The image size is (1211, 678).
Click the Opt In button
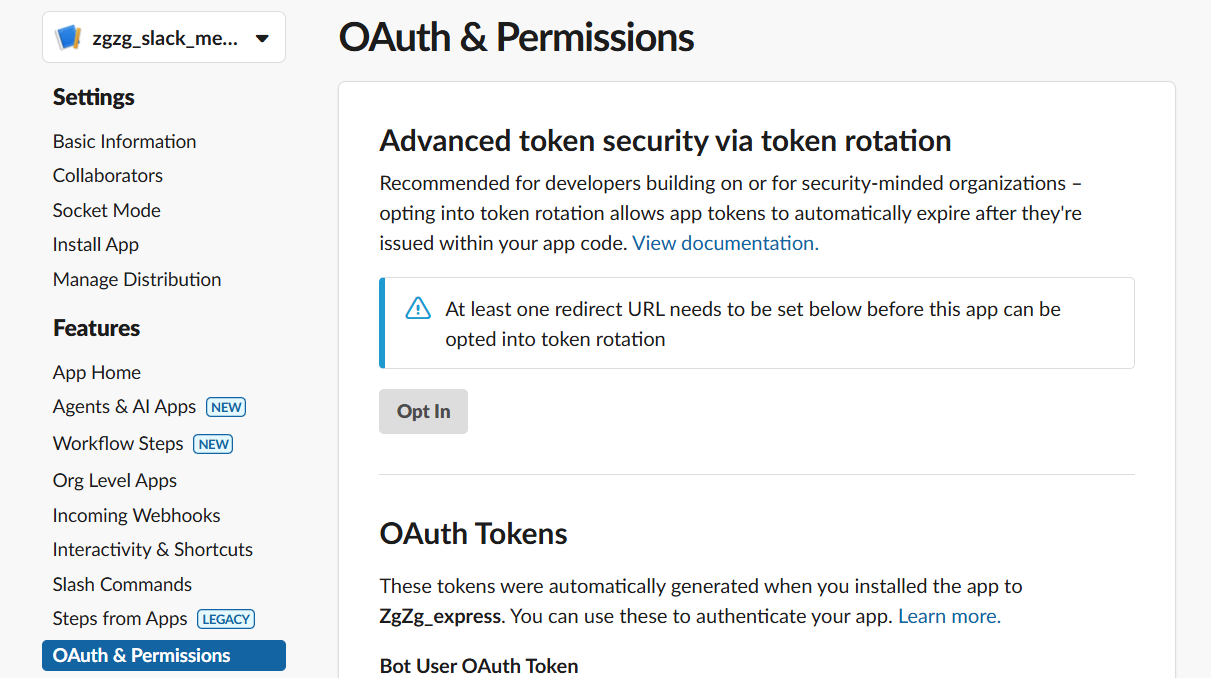pos(423,411)
